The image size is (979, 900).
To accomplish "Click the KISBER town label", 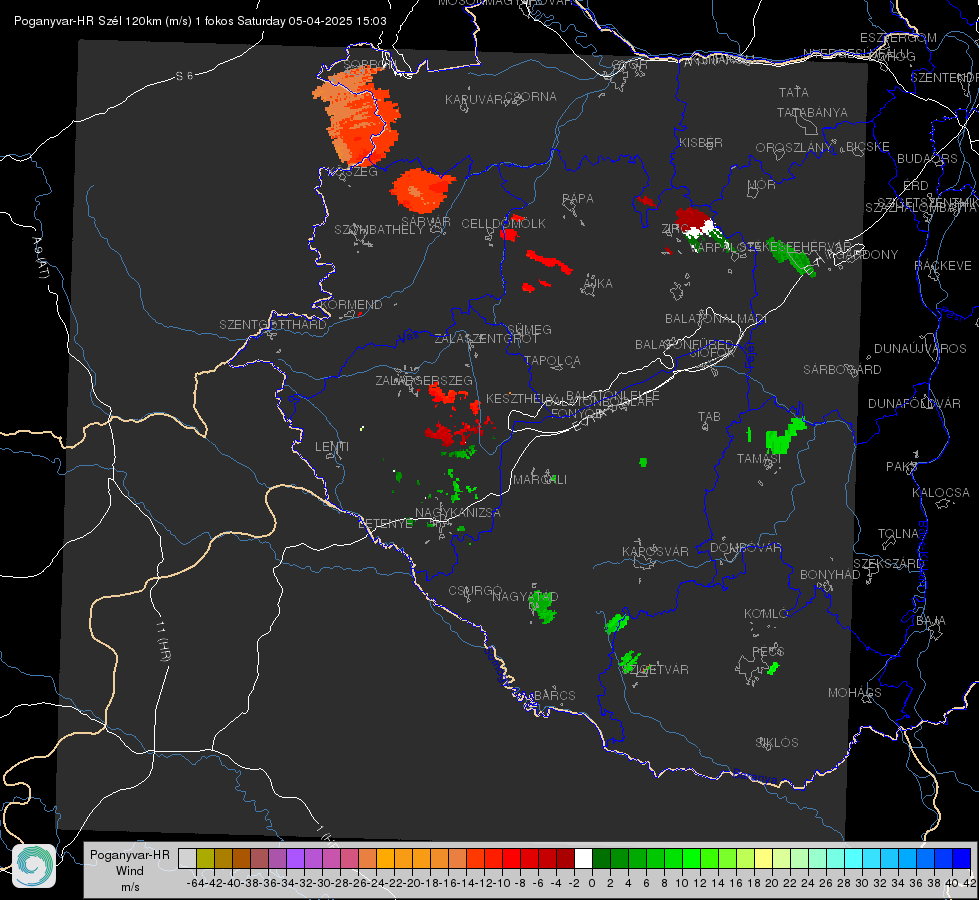I will [x=701, y=142].
